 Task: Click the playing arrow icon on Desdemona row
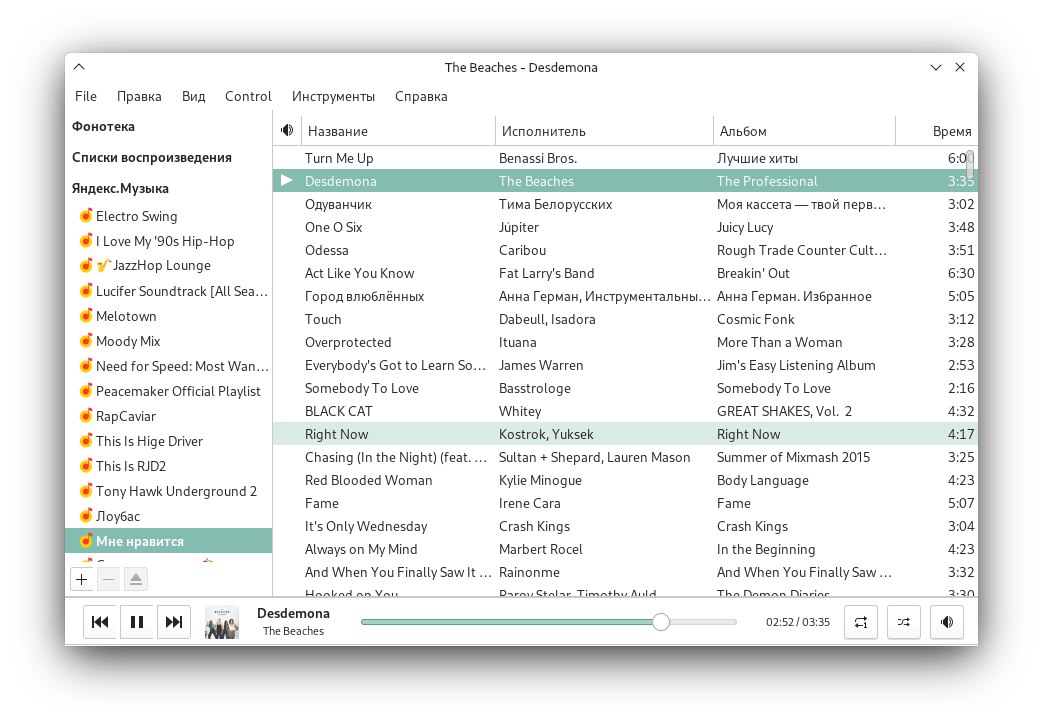(x=287, y=180)
